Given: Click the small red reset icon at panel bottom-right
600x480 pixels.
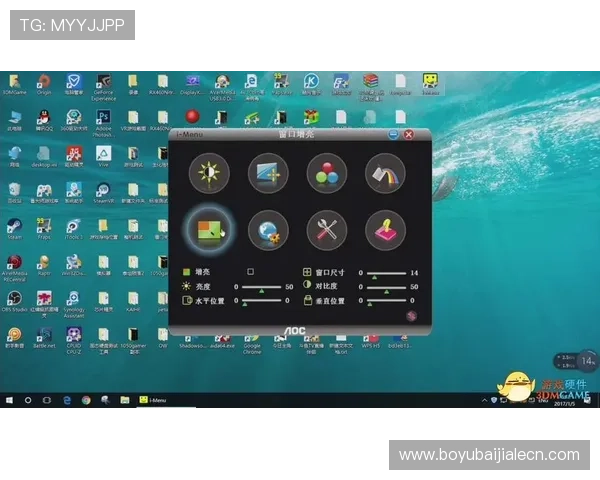Looking at the screenshot, I should tap(411, 317).
